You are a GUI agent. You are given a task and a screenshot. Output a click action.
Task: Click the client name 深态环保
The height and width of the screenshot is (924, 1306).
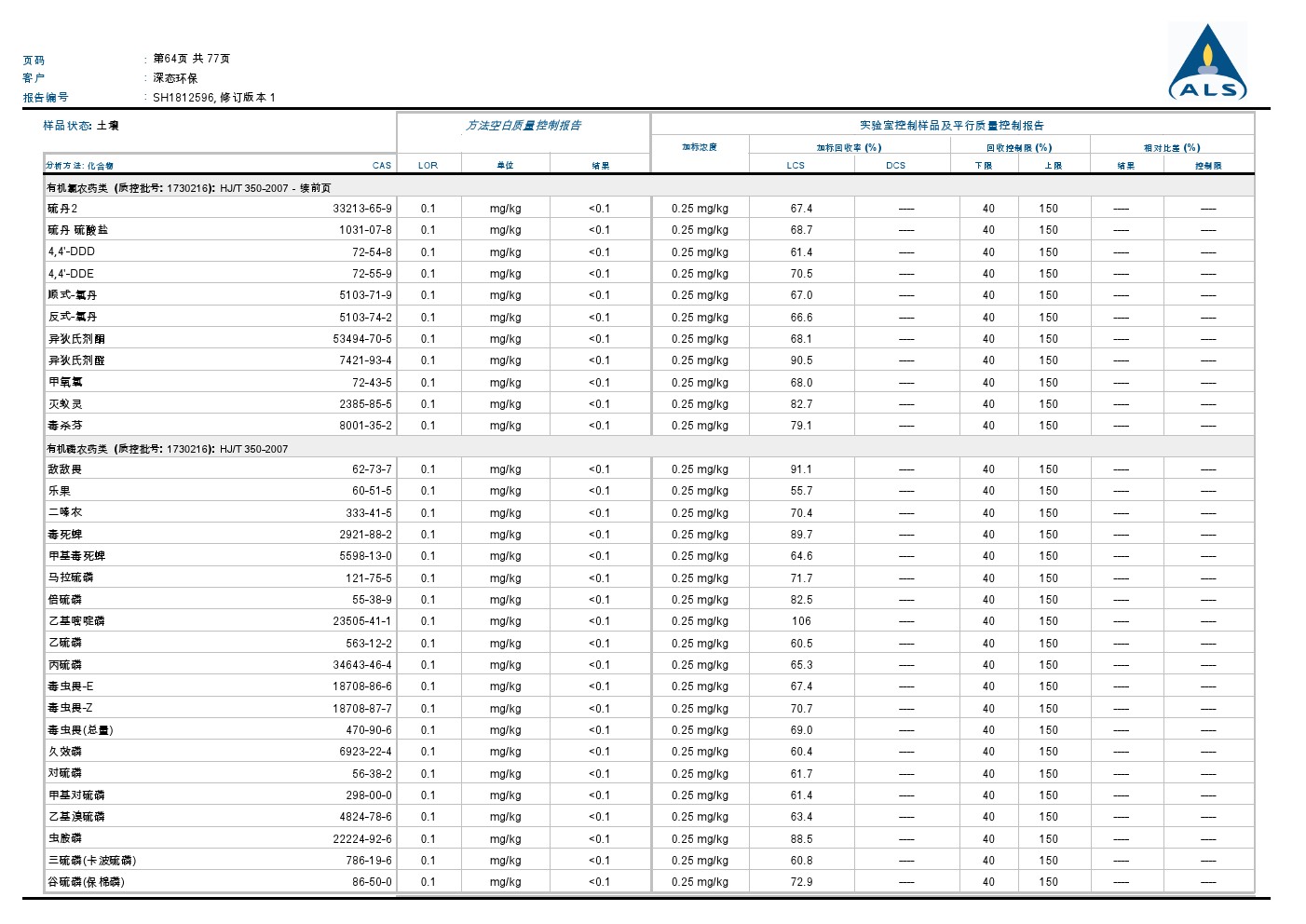(x=175, y=78)
